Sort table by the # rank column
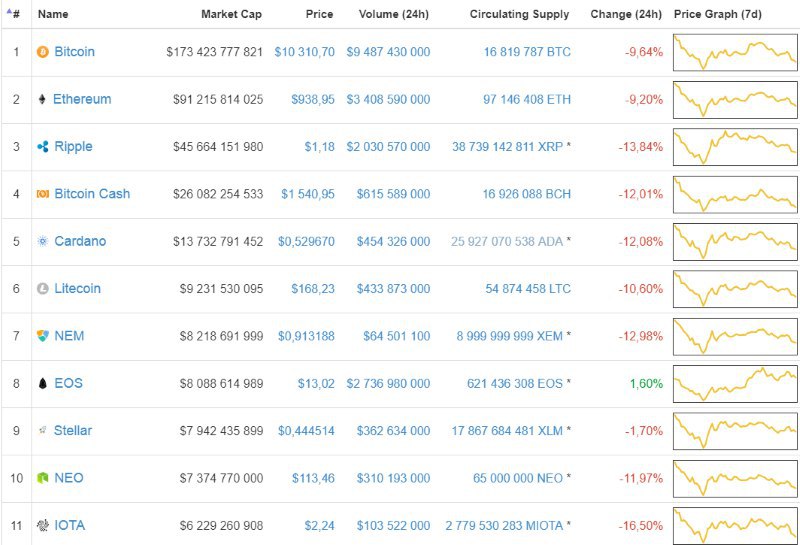 [x=14, y=14]
